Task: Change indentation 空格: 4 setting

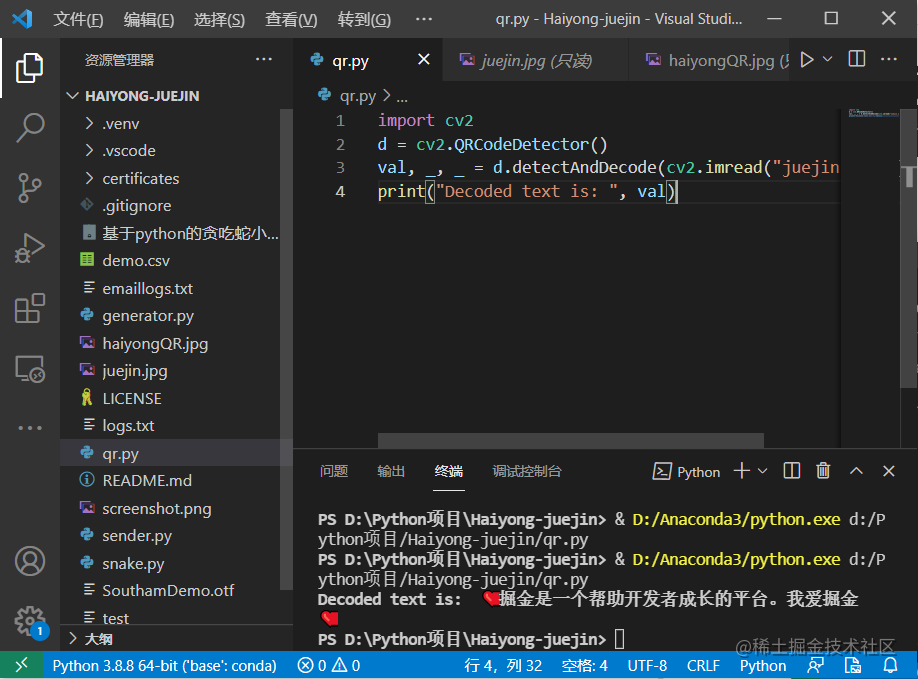Action: [584, 666]
